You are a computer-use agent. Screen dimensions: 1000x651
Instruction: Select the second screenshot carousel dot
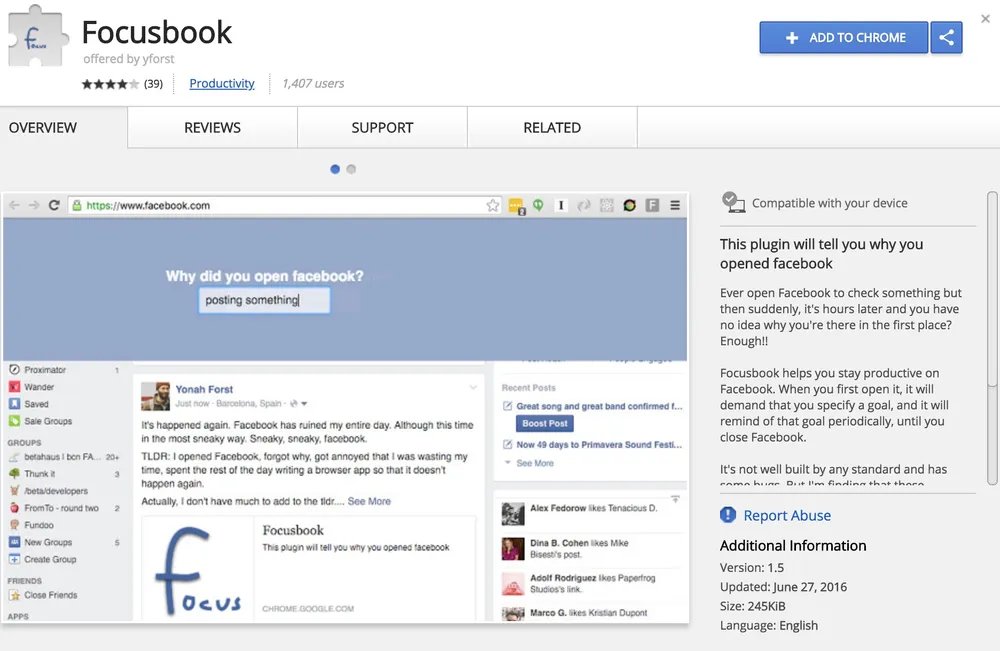pos(351,169)
